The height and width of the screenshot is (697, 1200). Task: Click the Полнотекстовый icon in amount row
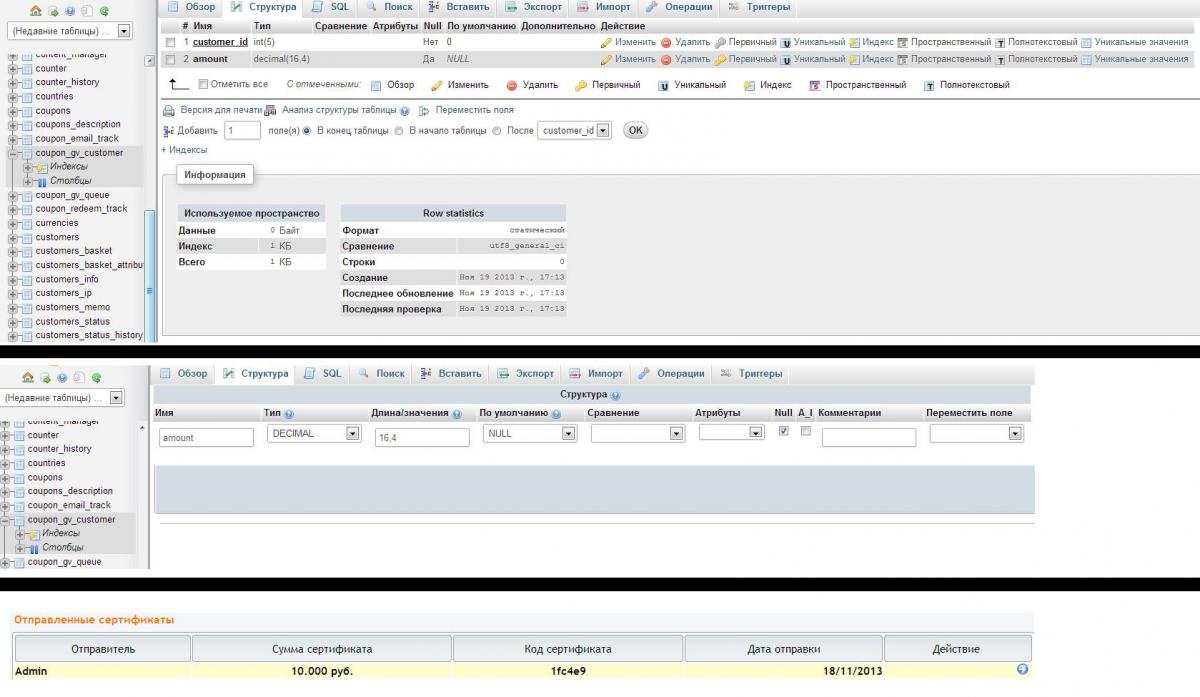tap(1000, 60)
